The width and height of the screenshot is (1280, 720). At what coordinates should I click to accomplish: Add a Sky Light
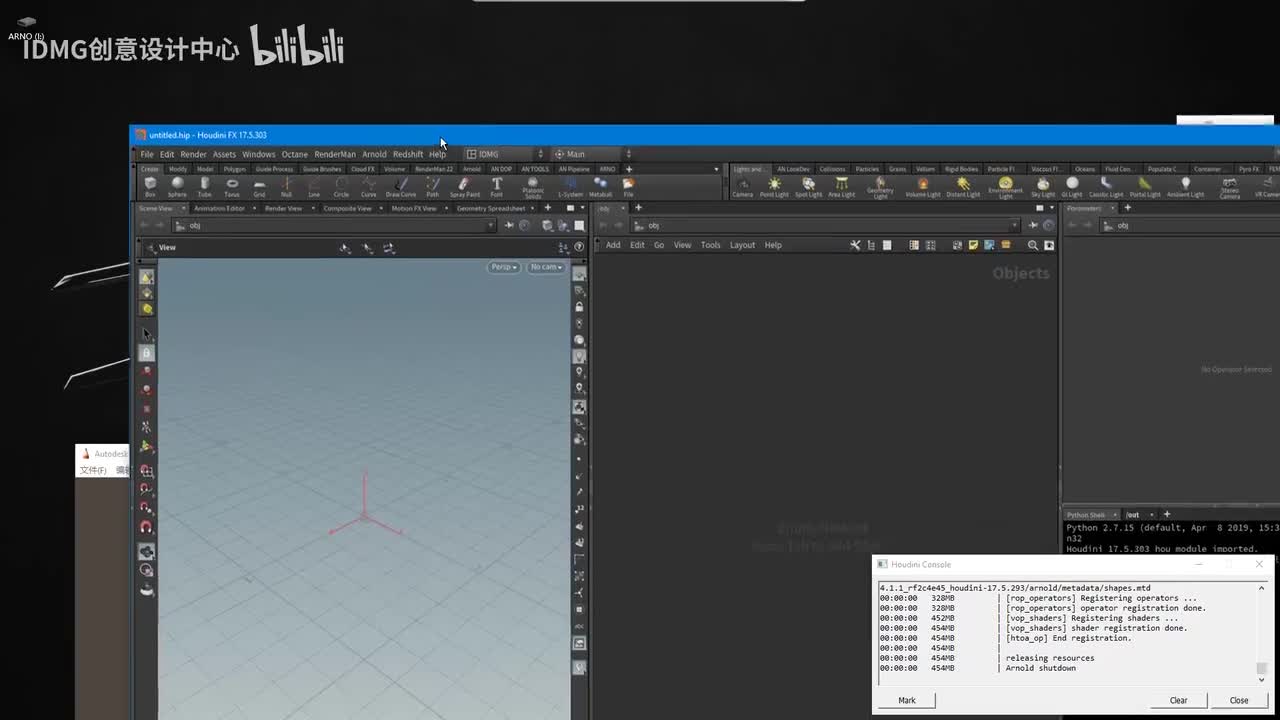(x=1043, y=187)
